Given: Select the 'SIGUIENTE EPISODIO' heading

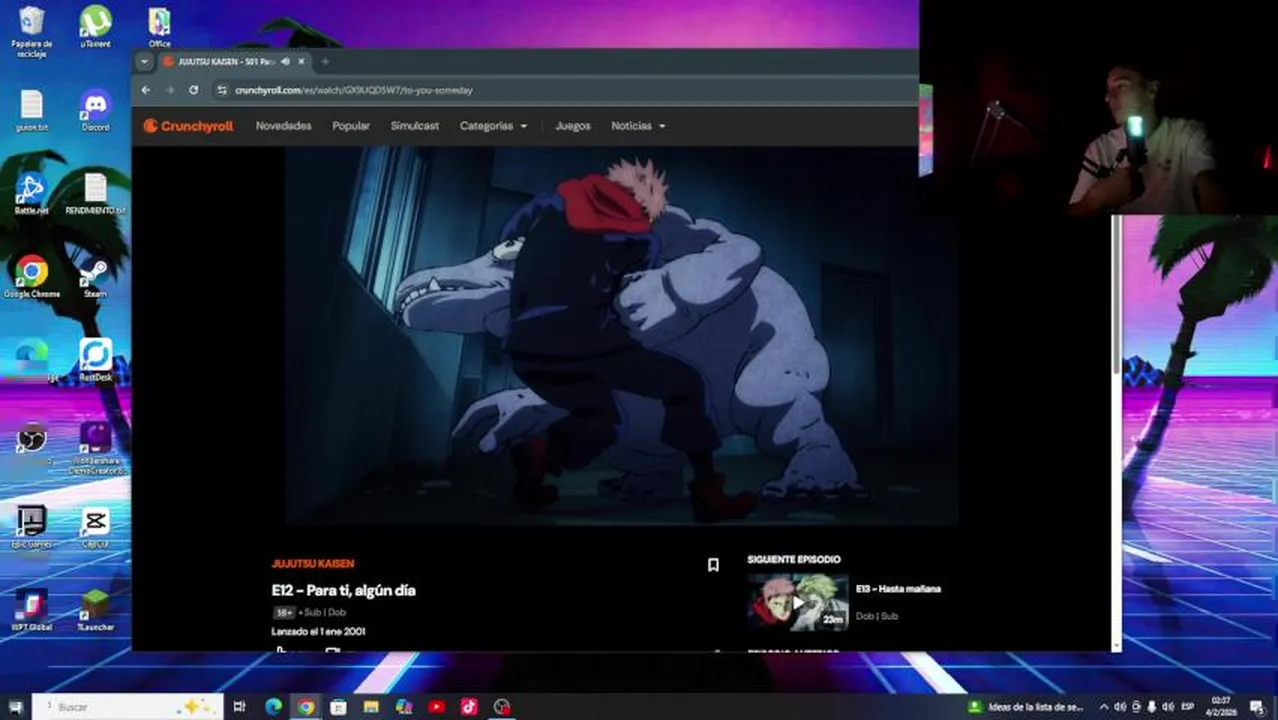Looking at the screenshot, I should click(x=794, y=560).
